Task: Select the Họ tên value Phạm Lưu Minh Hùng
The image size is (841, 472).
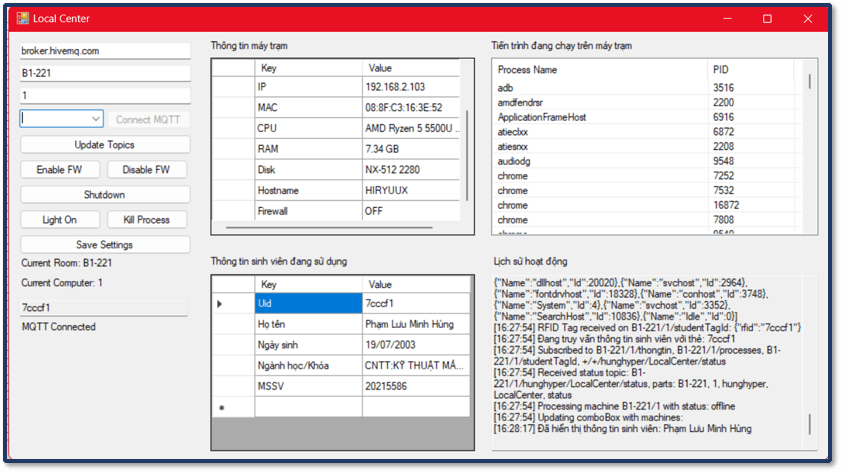Action: (x=416, y=324)
